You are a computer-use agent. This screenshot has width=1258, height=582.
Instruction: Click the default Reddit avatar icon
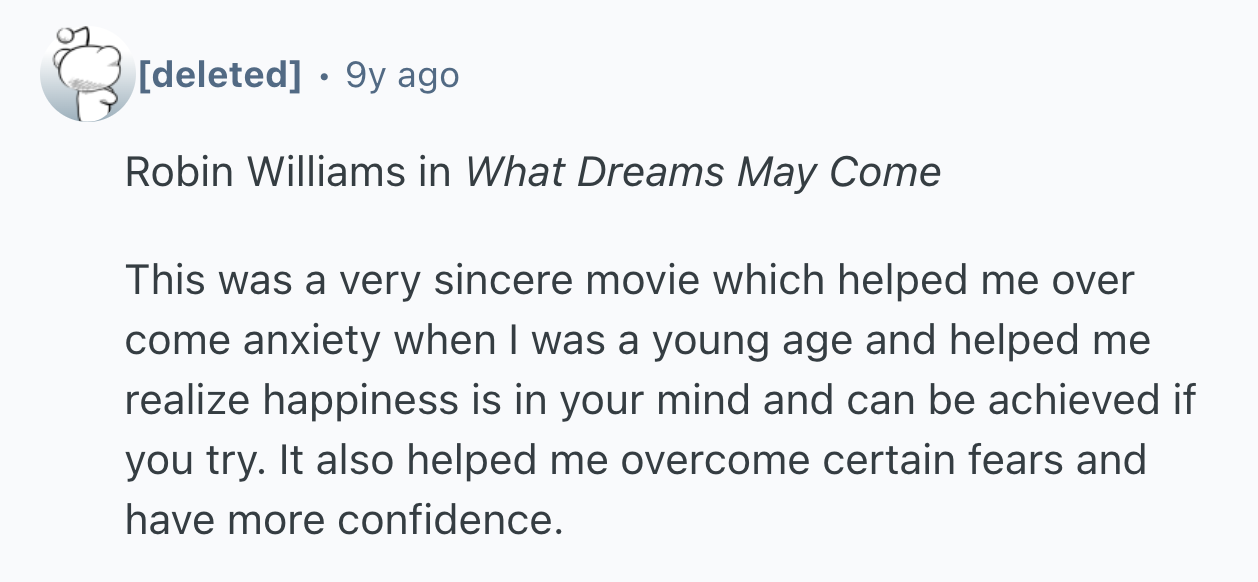point(85,76)
